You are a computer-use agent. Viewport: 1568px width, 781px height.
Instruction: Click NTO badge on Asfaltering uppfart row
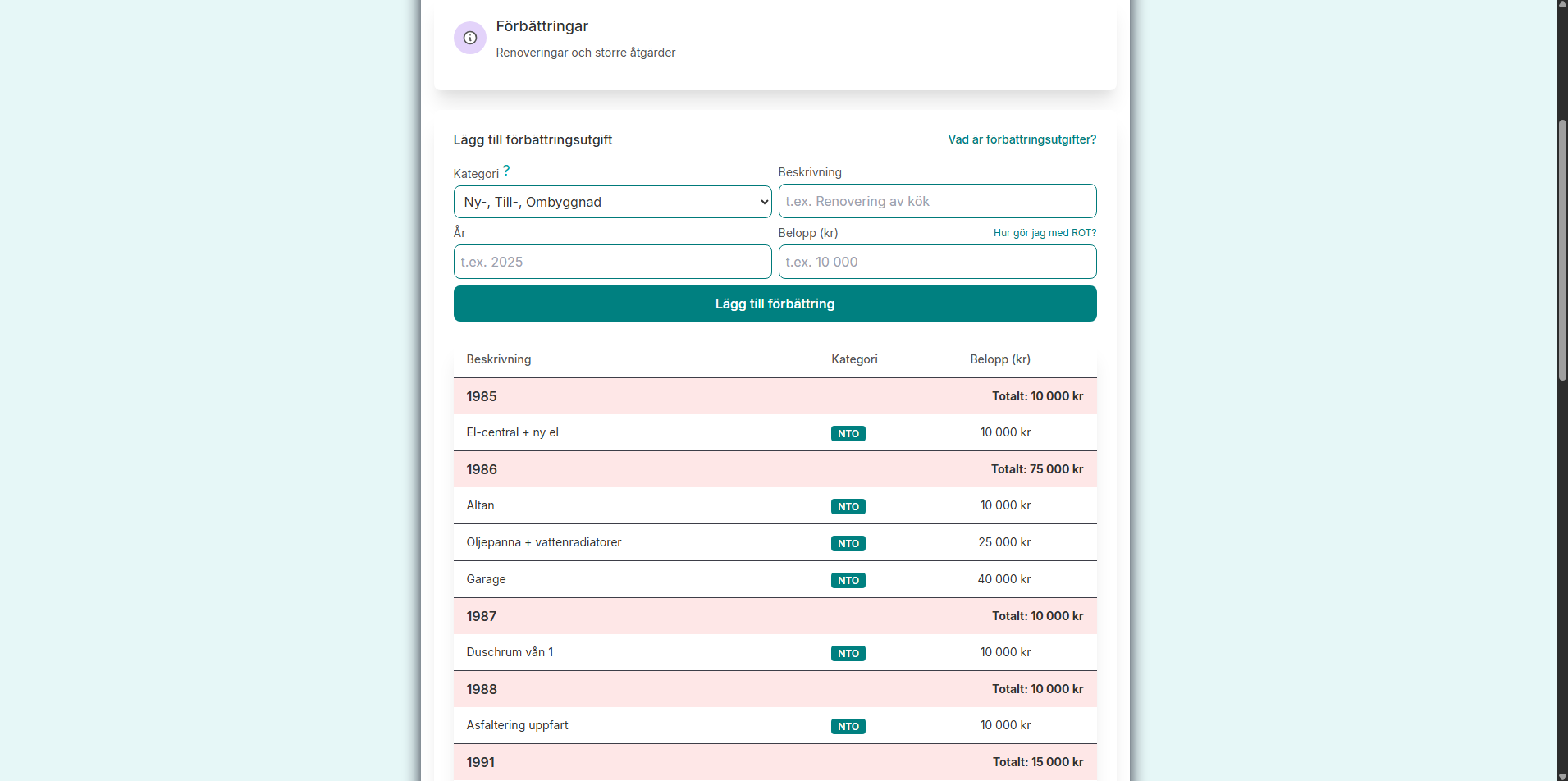point(848,726)
